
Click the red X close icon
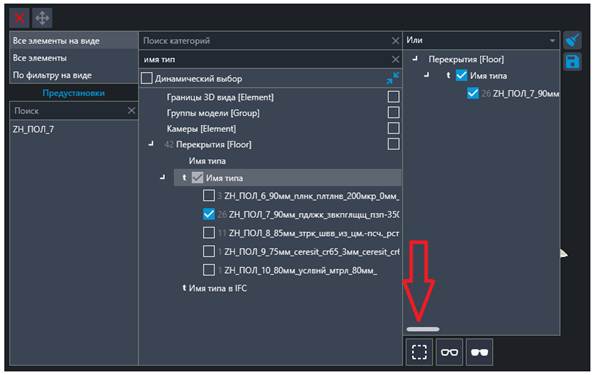(19, 18)
